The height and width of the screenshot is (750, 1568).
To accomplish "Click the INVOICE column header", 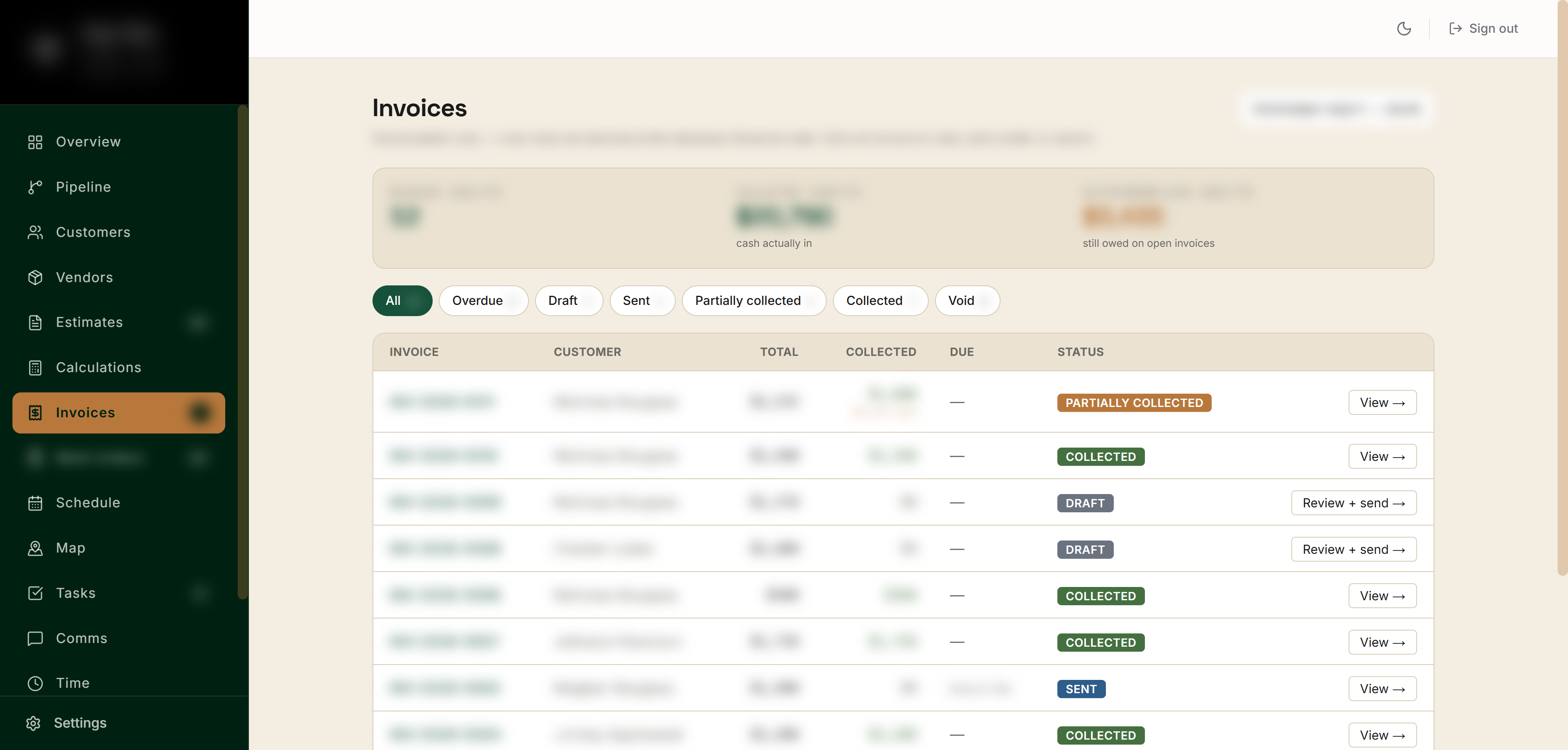I will click(414, 352).
